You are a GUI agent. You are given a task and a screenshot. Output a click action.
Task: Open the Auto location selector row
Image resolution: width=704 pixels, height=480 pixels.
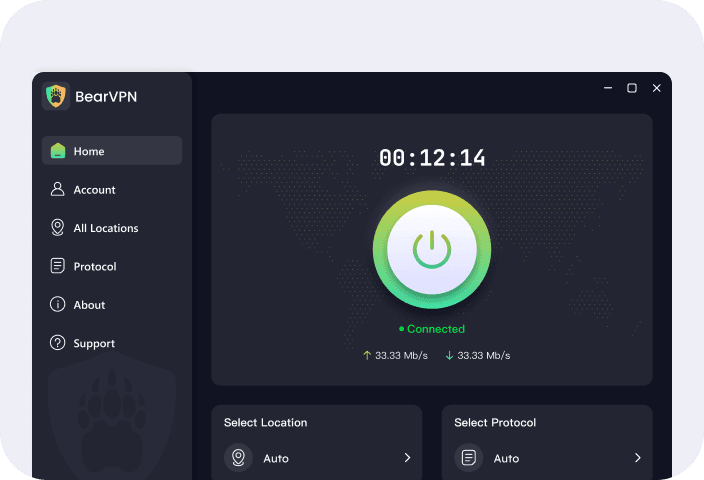click(x=316, y=458)
